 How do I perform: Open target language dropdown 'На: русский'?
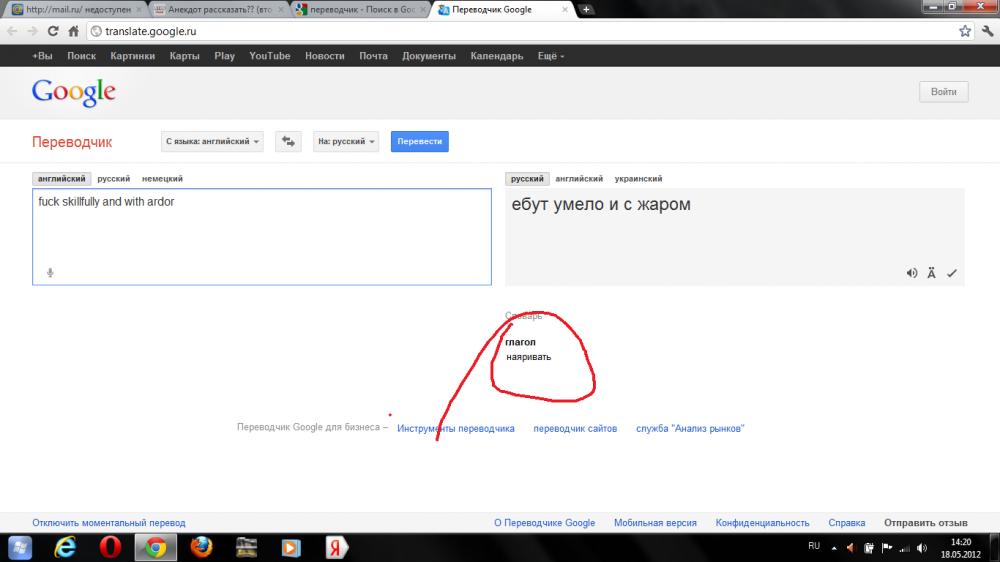pyautogui.click(x=346, y=142)
